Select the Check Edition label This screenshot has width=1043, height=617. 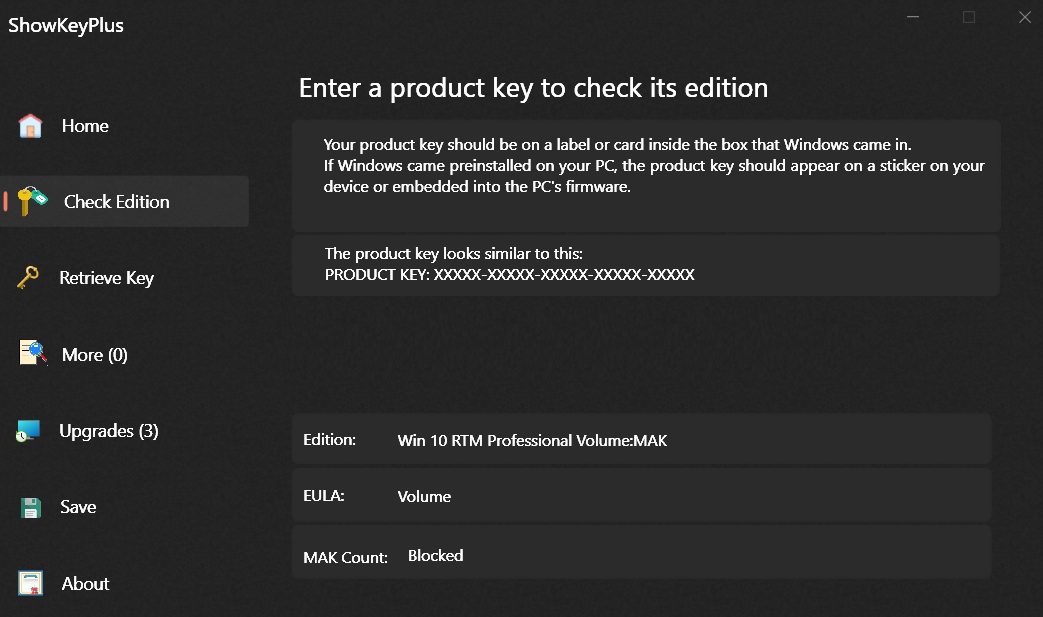pos(116,201)
